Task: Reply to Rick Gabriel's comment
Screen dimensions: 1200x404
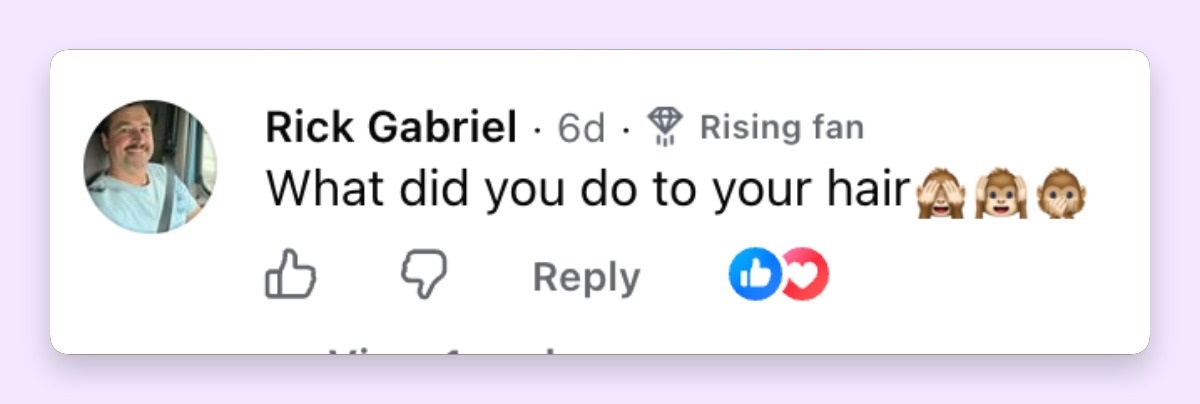Action: pos(587,277)
